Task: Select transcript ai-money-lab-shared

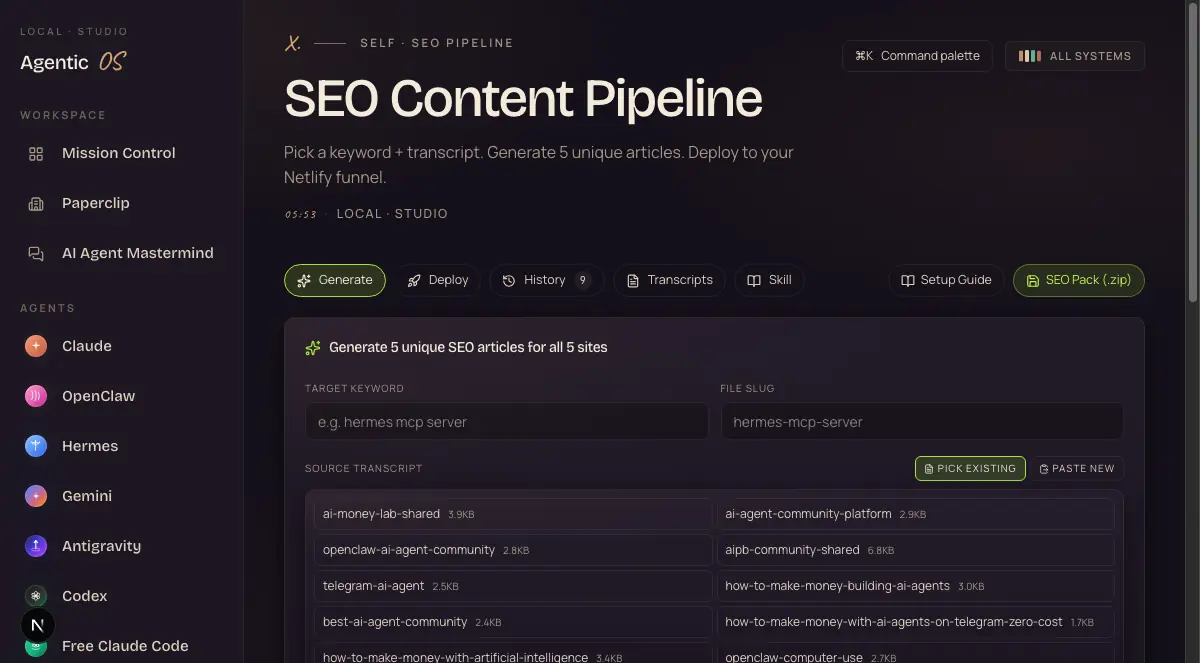Action: click(513, 514)
